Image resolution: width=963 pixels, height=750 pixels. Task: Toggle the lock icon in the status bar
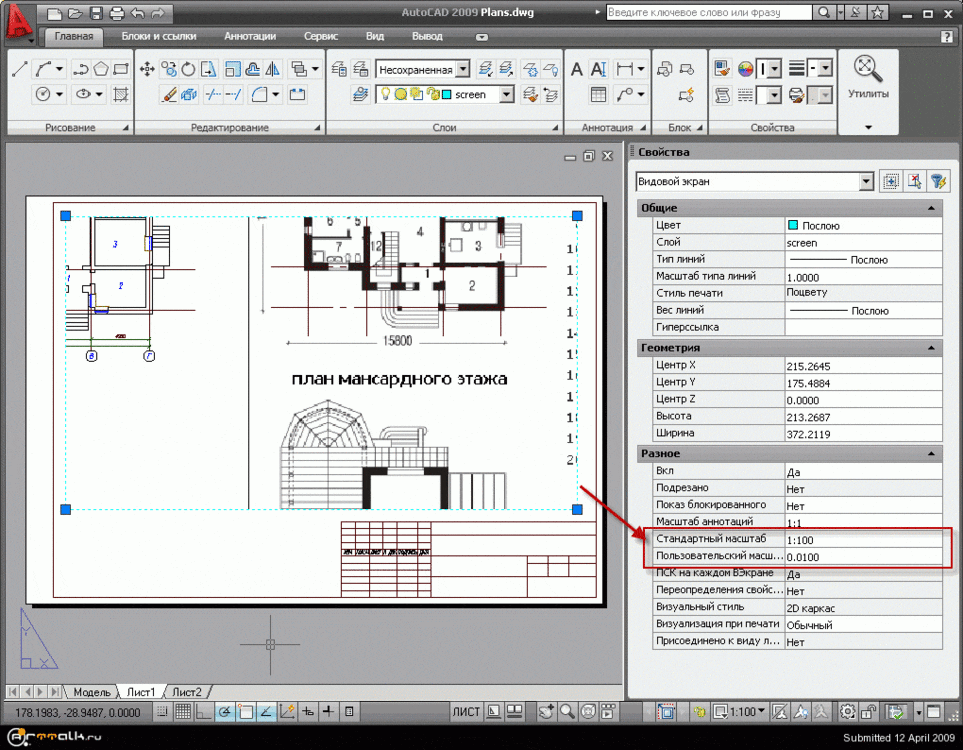(x=870, y=712)
